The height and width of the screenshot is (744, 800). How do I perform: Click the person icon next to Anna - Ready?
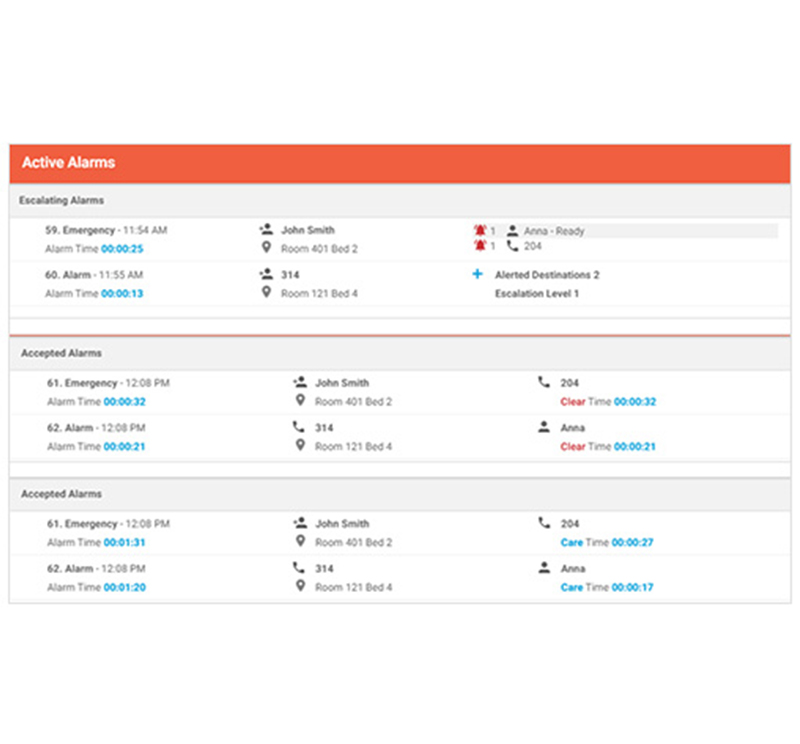(513, 231)
